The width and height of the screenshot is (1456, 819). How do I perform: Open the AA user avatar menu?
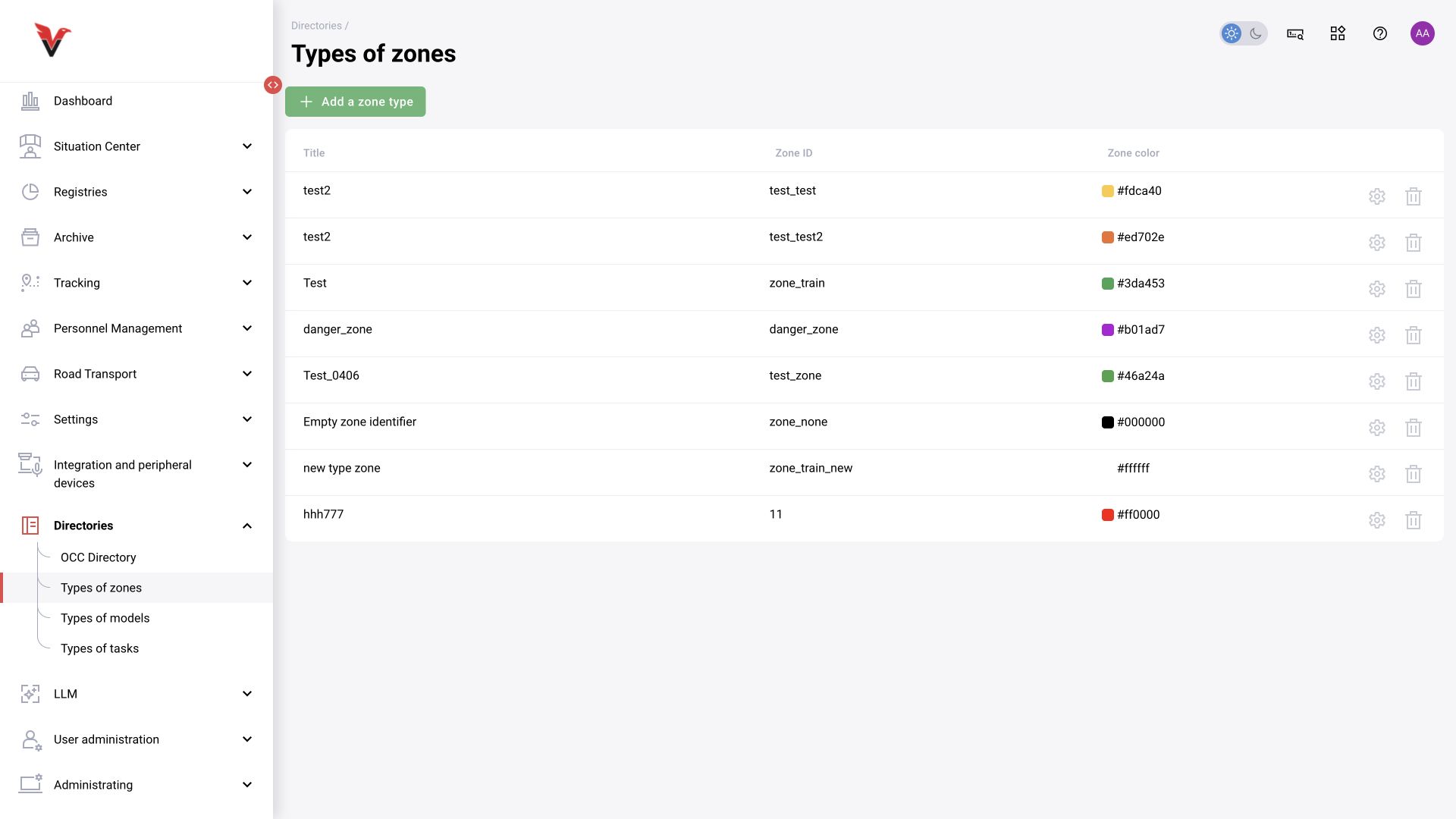1423,33
